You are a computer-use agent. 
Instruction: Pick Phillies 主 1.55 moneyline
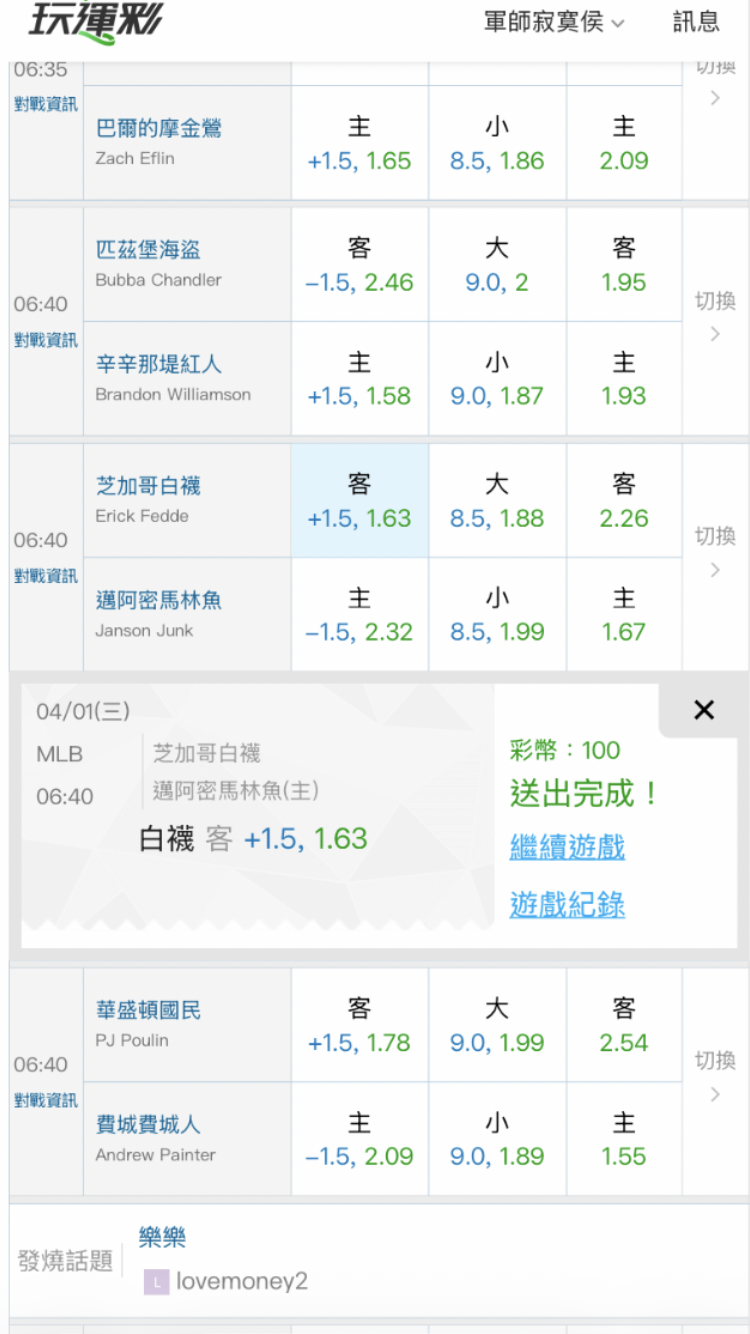624,1139
